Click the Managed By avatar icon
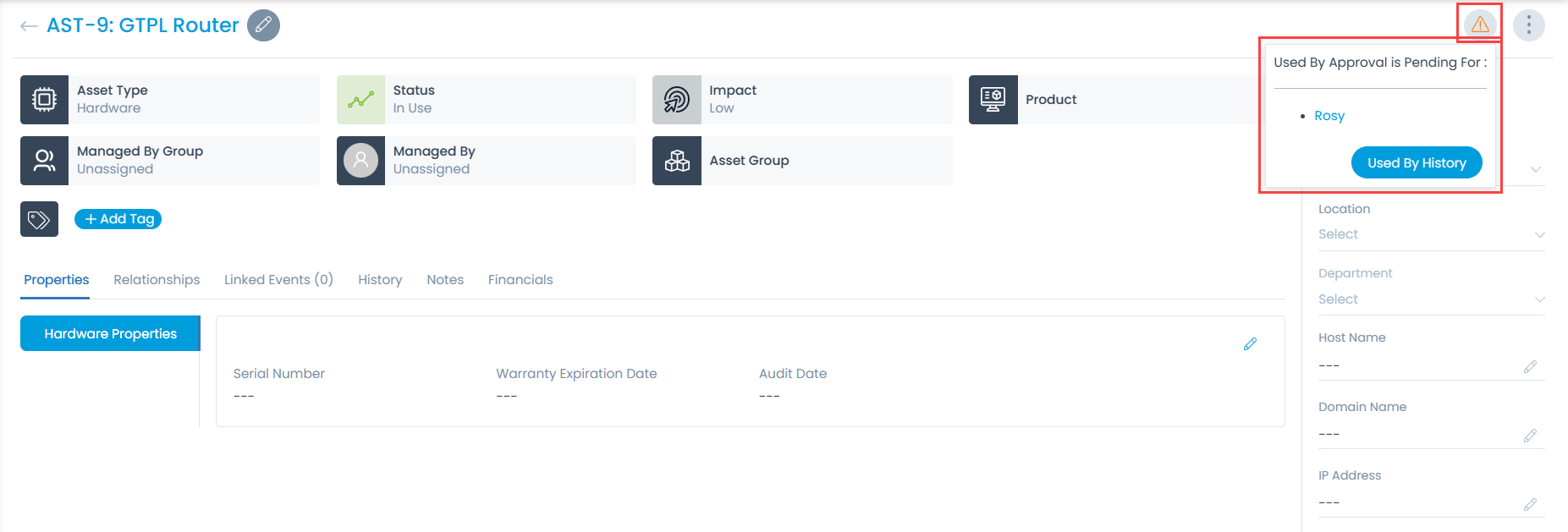The height and width of the screenshot is (532, 1568). pos(360,161)
